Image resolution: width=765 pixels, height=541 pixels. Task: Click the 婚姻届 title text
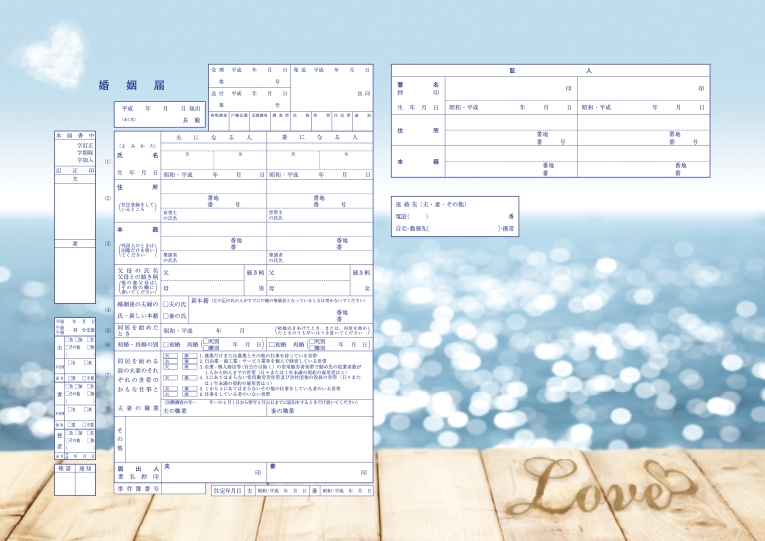click(132, 85)
